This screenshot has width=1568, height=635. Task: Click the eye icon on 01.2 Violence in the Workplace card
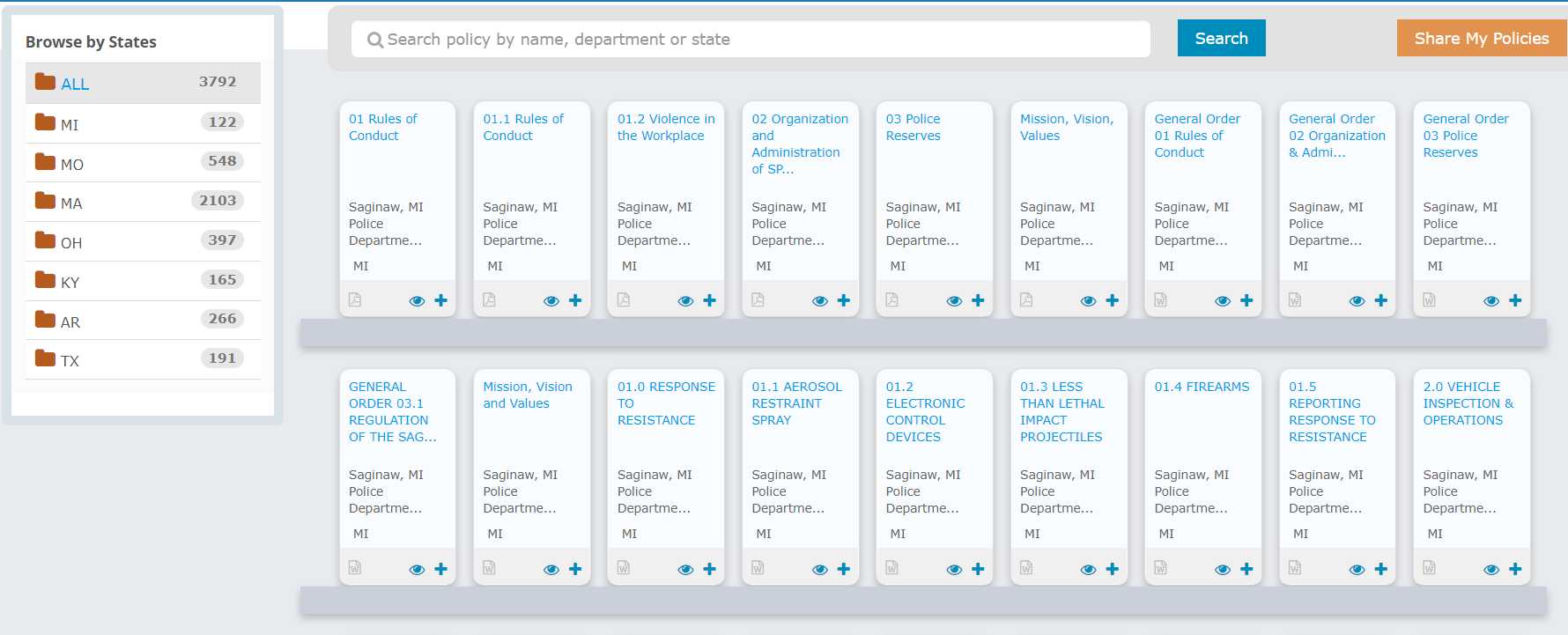pyautogui.click(x=685, y=301)
